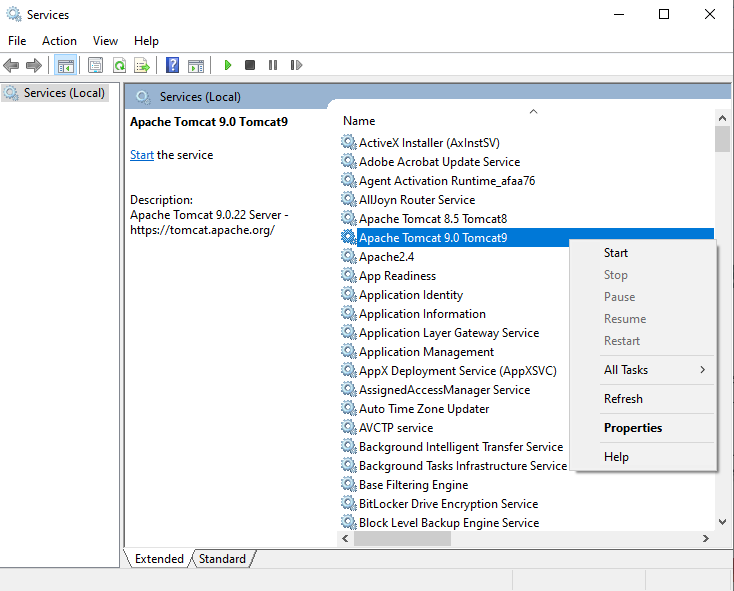Select Application Information service row
This screenshot has height=591, width=734.
422,314
